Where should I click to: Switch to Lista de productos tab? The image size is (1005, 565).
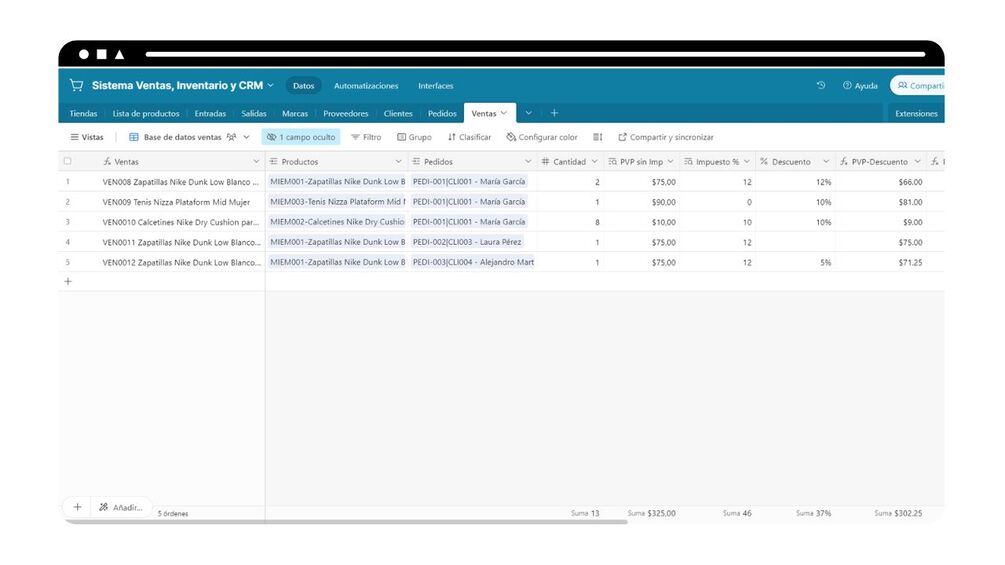coord(146,113)
